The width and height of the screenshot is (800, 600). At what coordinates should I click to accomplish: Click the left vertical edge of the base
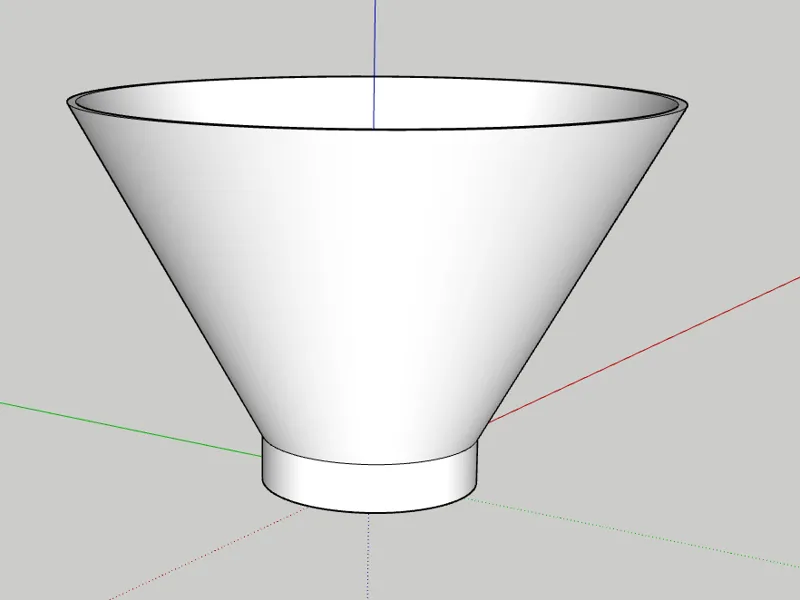point(263,462)
